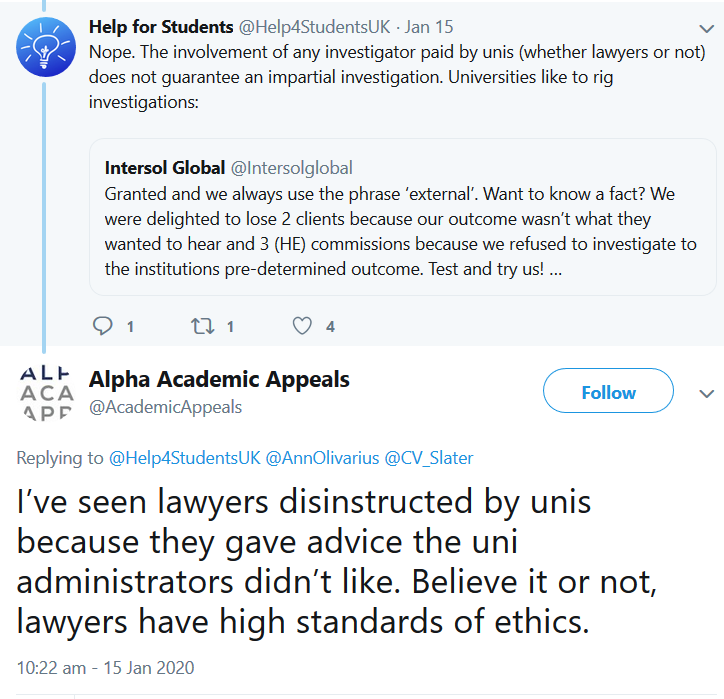Open the 10:22 am 15 Jan 2020 timestamp

click(x=105, y=667)
